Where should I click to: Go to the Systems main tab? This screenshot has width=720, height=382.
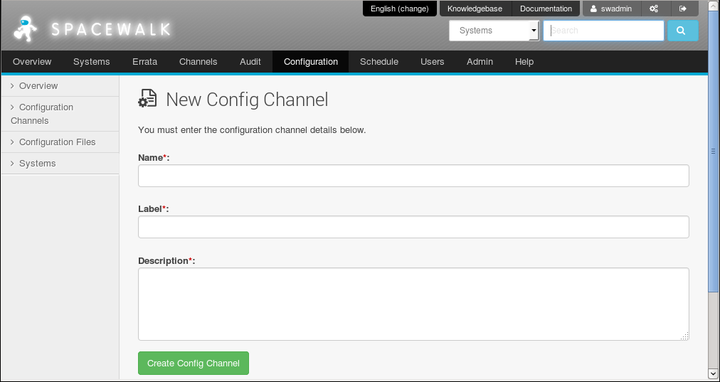click(91, 62)
